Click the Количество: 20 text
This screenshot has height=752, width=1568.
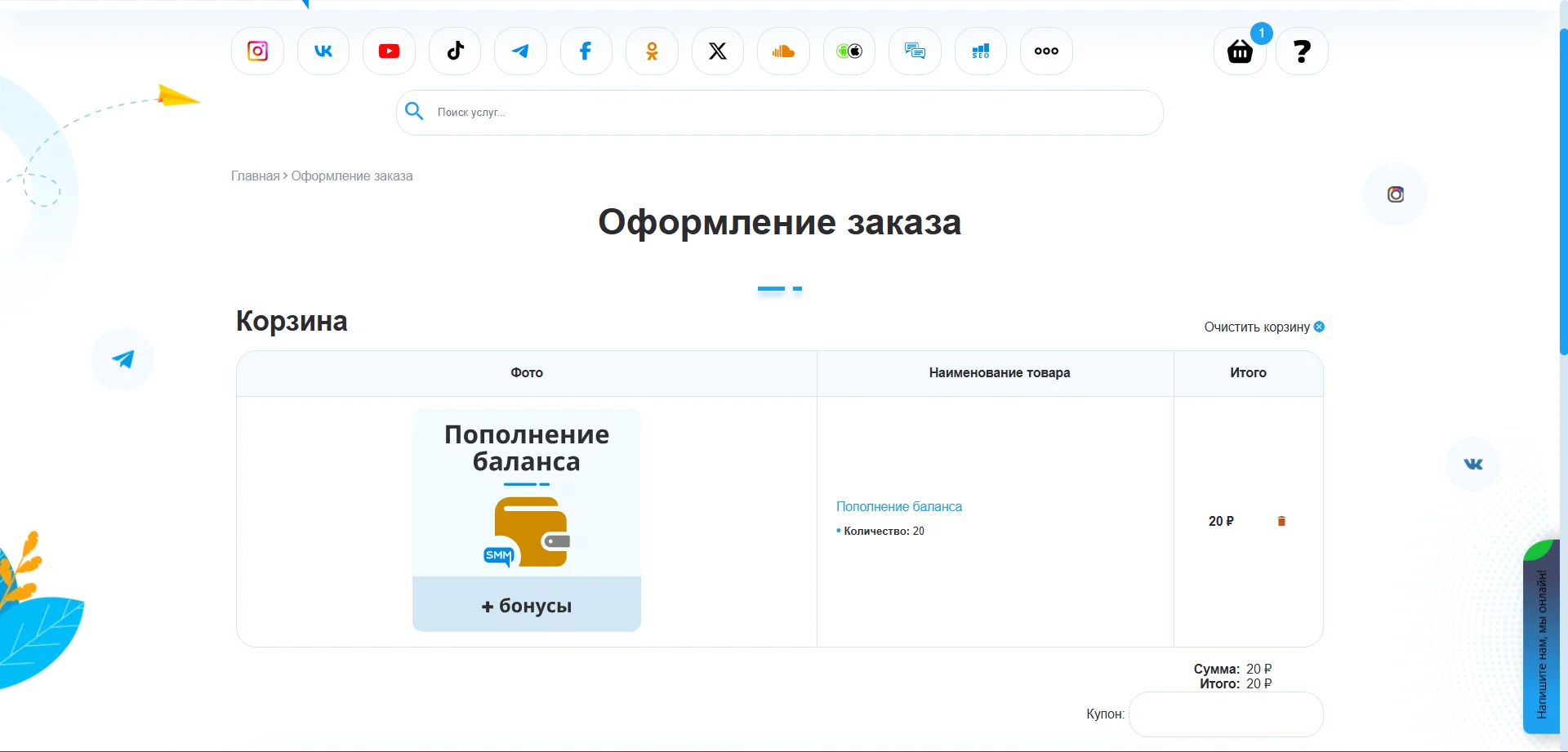tap(884, 531)
